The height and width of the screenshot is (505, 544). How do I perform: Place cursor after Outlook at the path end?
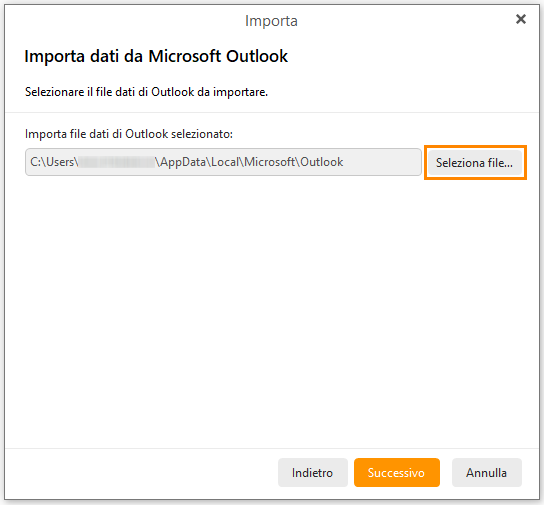pyautogui.click(x=343, y=162)
